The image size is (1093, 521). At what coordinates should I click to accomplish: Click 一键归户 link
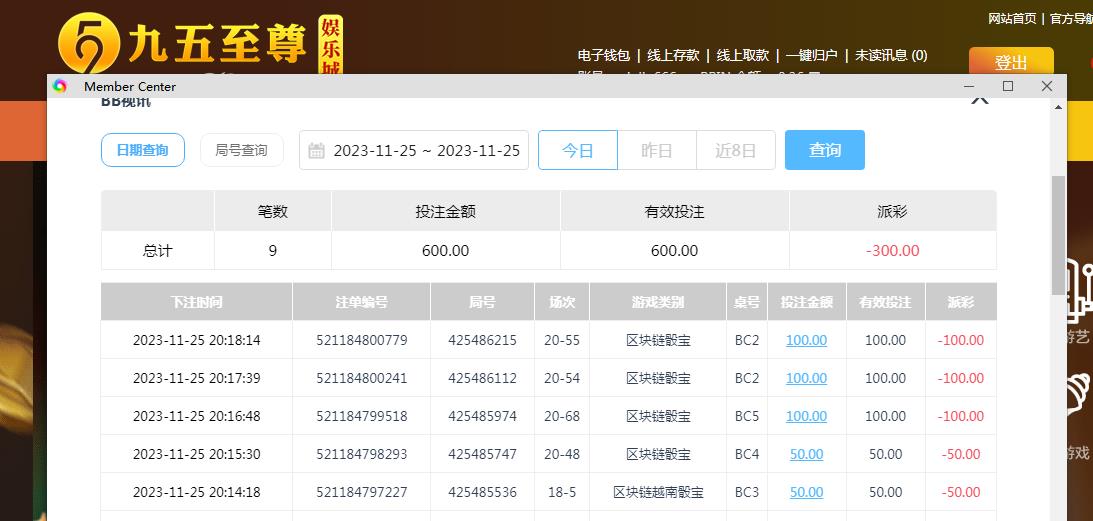click(811, 55)
